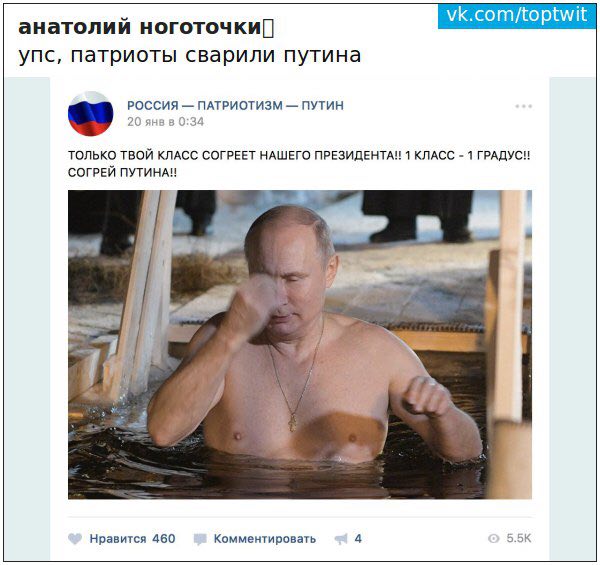Click the Комментировать button
Screen dimensions: 600x565
coord(265,539)
